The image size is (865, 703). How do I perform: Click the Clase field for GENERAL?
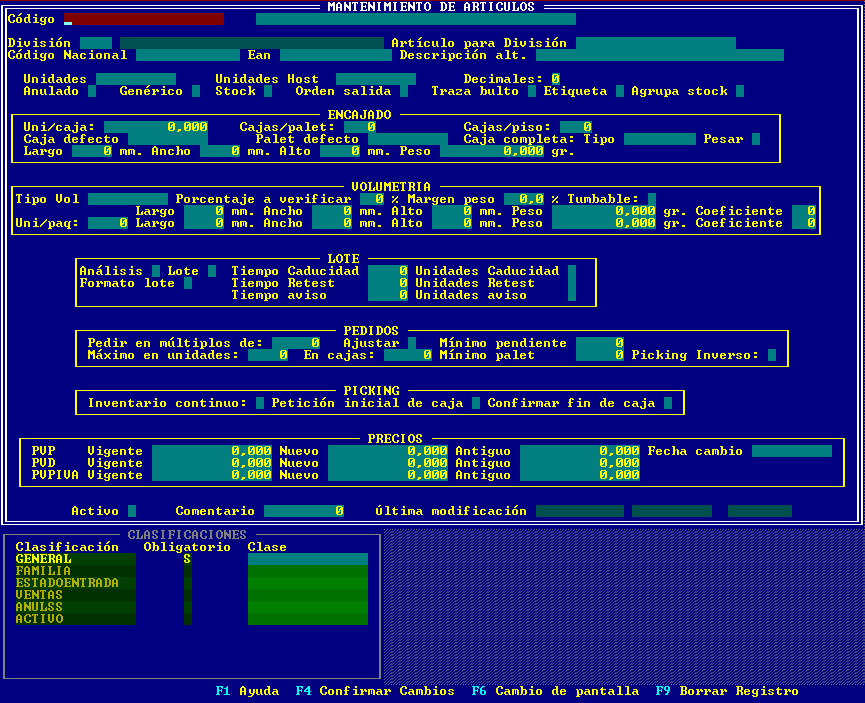pos(307,559)
